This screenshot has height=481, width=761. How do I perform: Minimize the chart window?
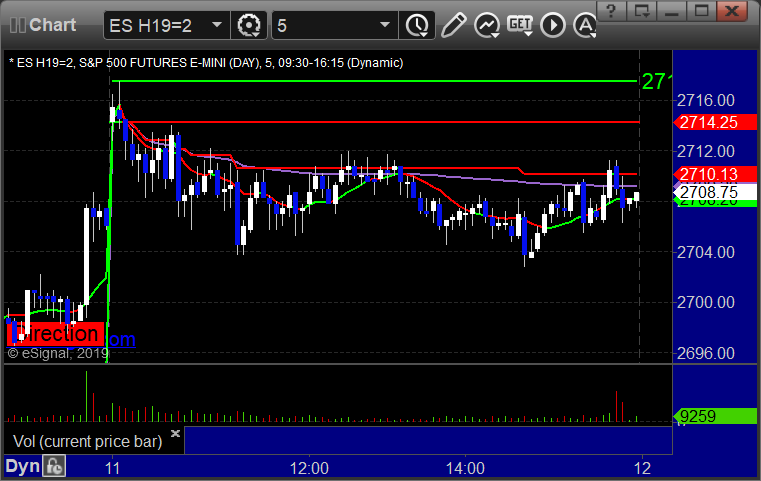pyautogui.click(x=671, y=11)
